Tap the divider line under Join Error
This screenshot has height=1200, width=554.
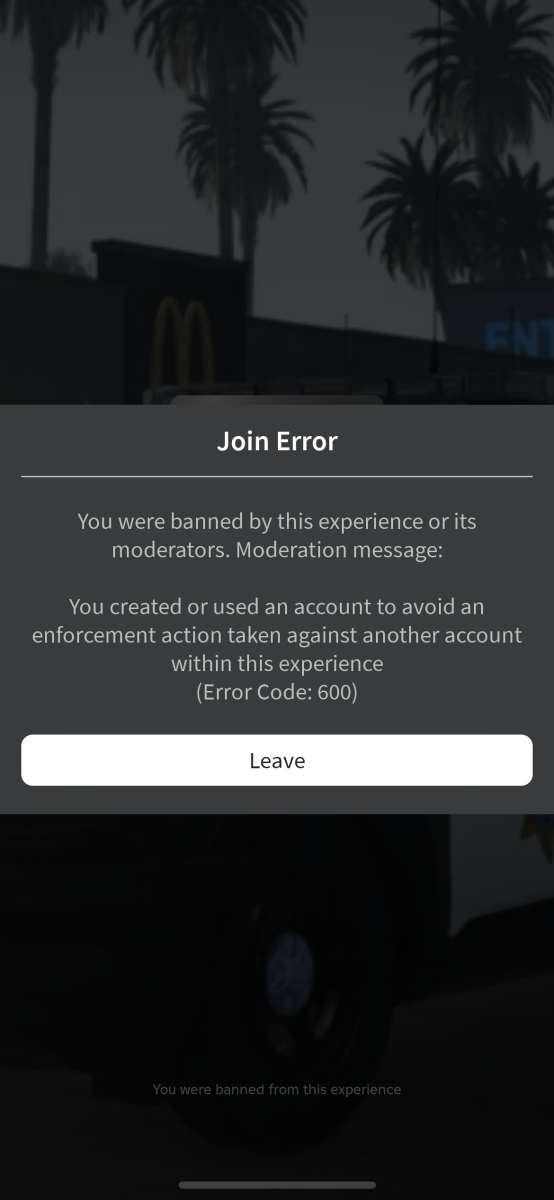[x=277, y=477]
